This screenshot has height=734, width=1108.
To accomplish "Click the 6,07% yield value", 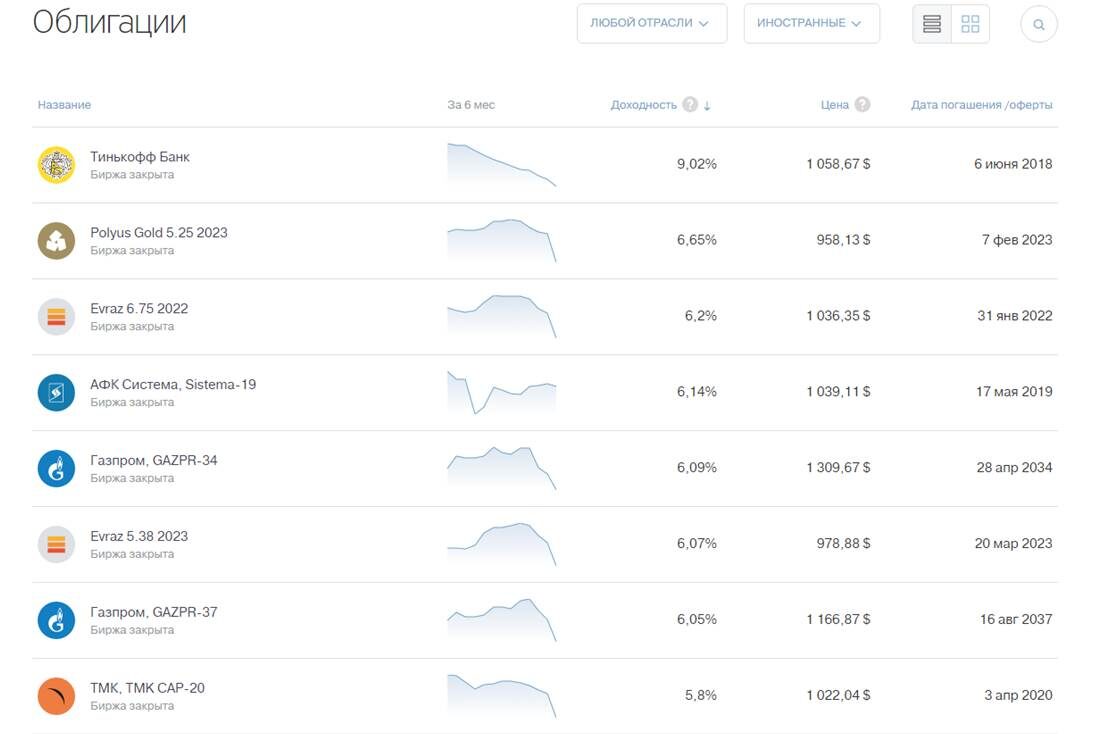I will pyautogui.click(x=697, y=543).
